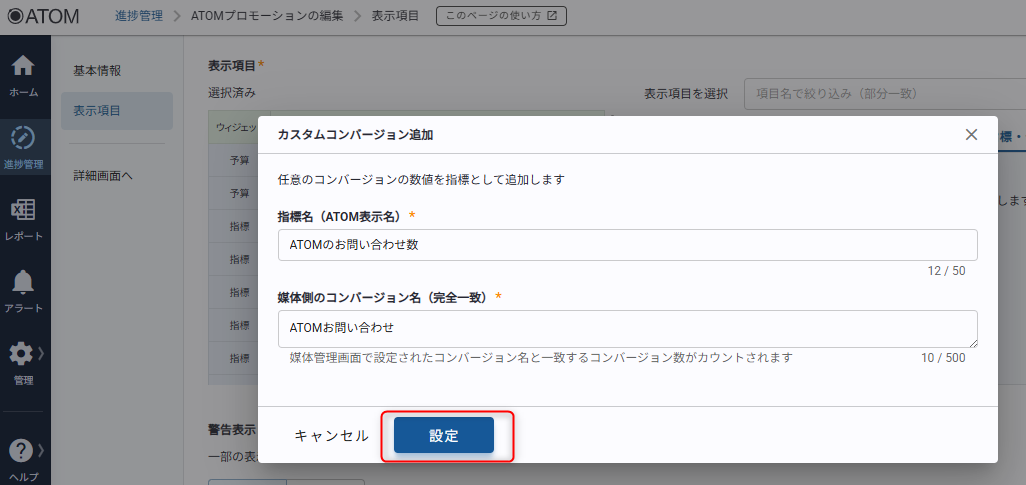1026x485 pixels.
Task: Open the ヘルプ question mark icon
Action: (x=21, y=451)
